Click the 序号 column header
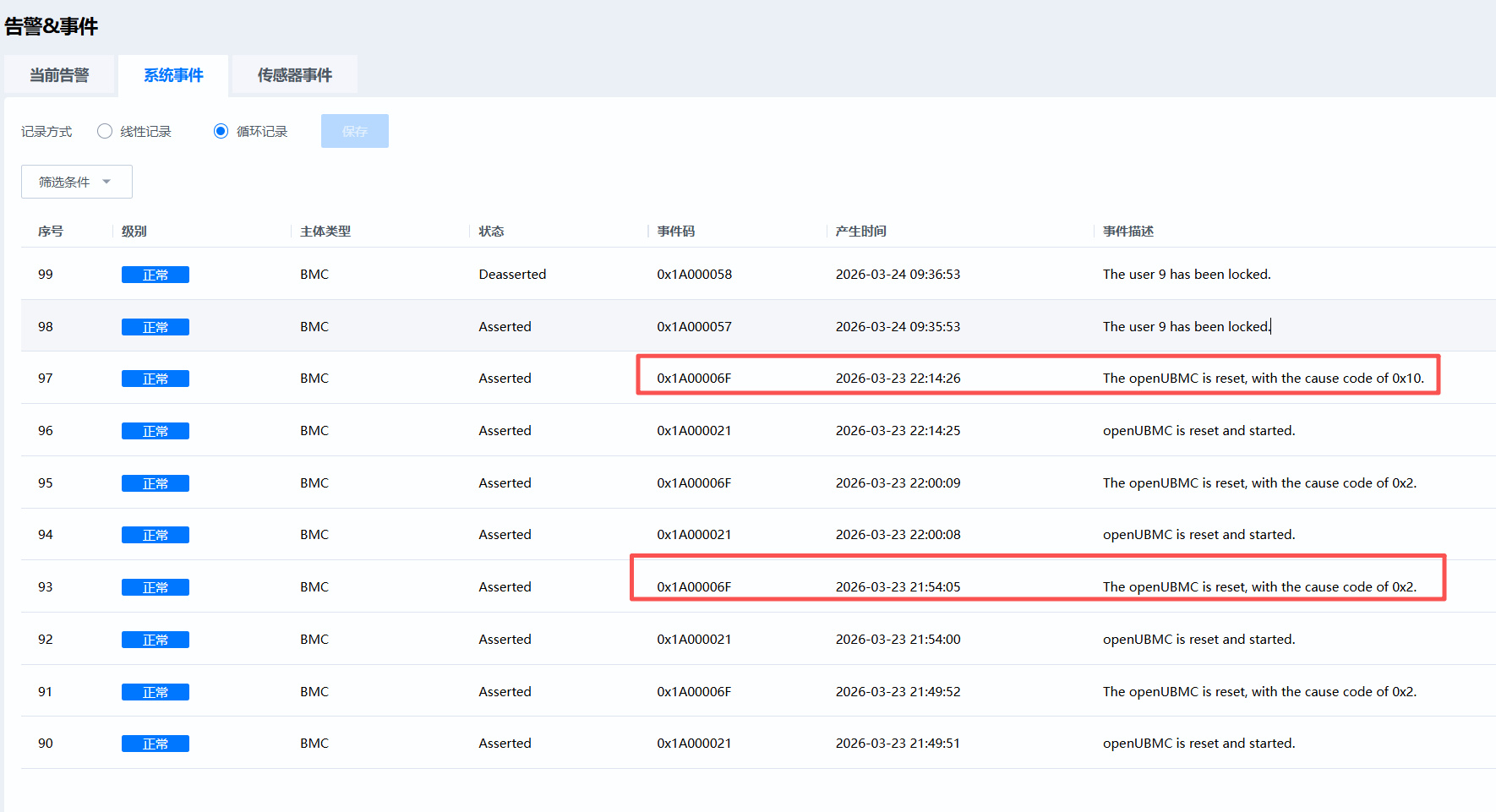The image size is (1496, 812). (x=51, y=232)
